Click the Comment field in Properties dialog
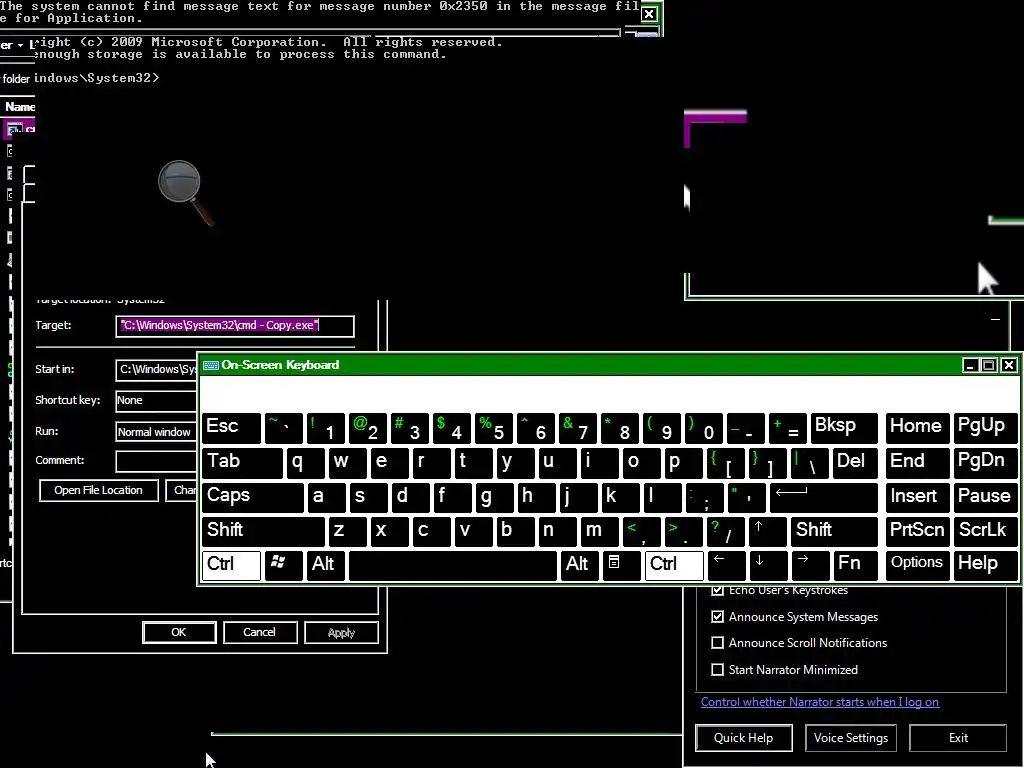1024x768 pixels. pos(156,461)
